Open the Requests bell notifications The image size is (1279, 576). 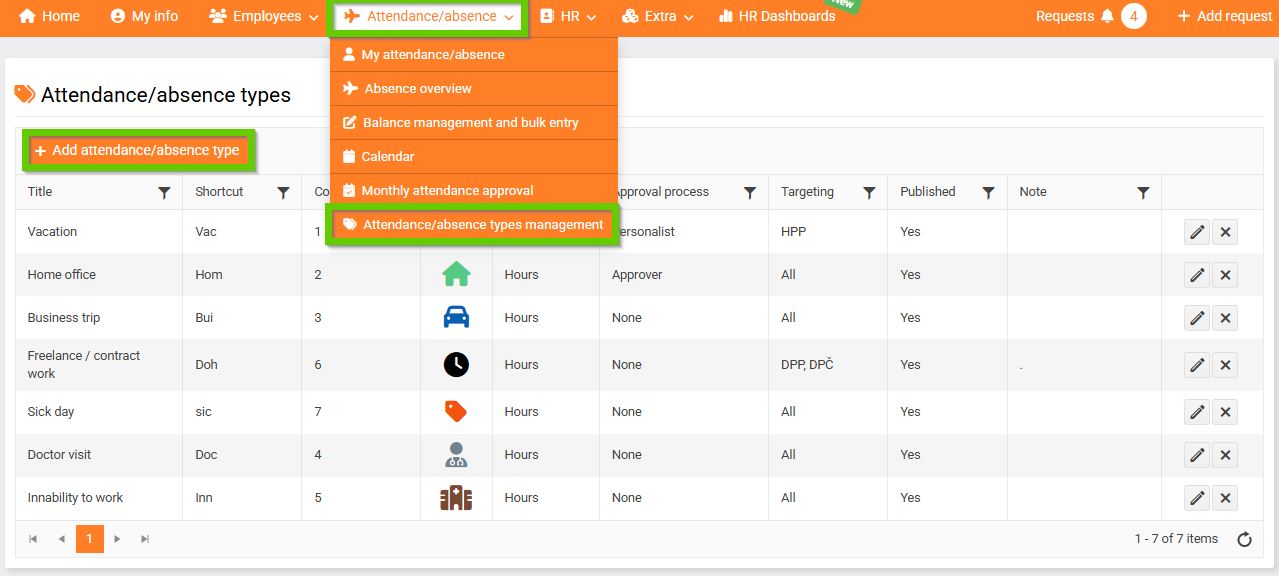[x=1106, y=16]
